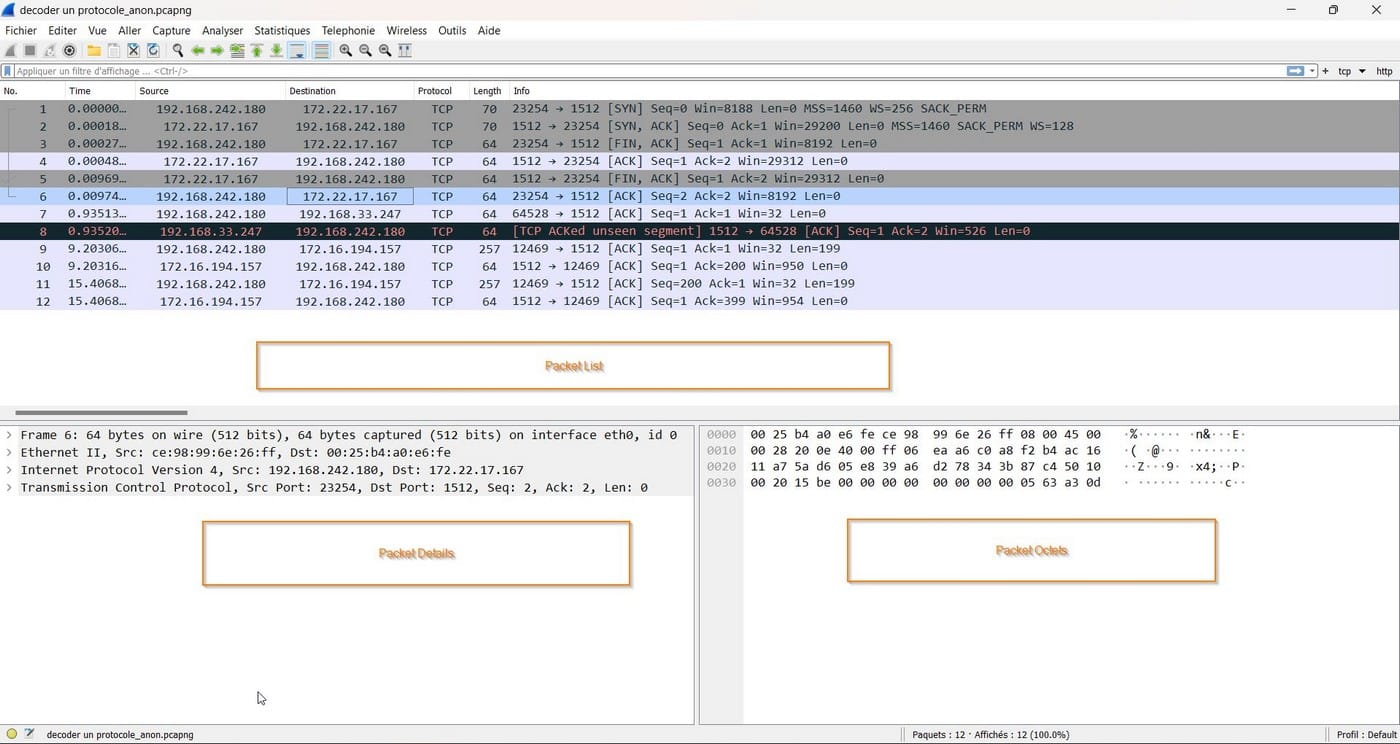Click the resize columns icon
This screenshot has height=744, width=1400.
click(x=407, y=50)
